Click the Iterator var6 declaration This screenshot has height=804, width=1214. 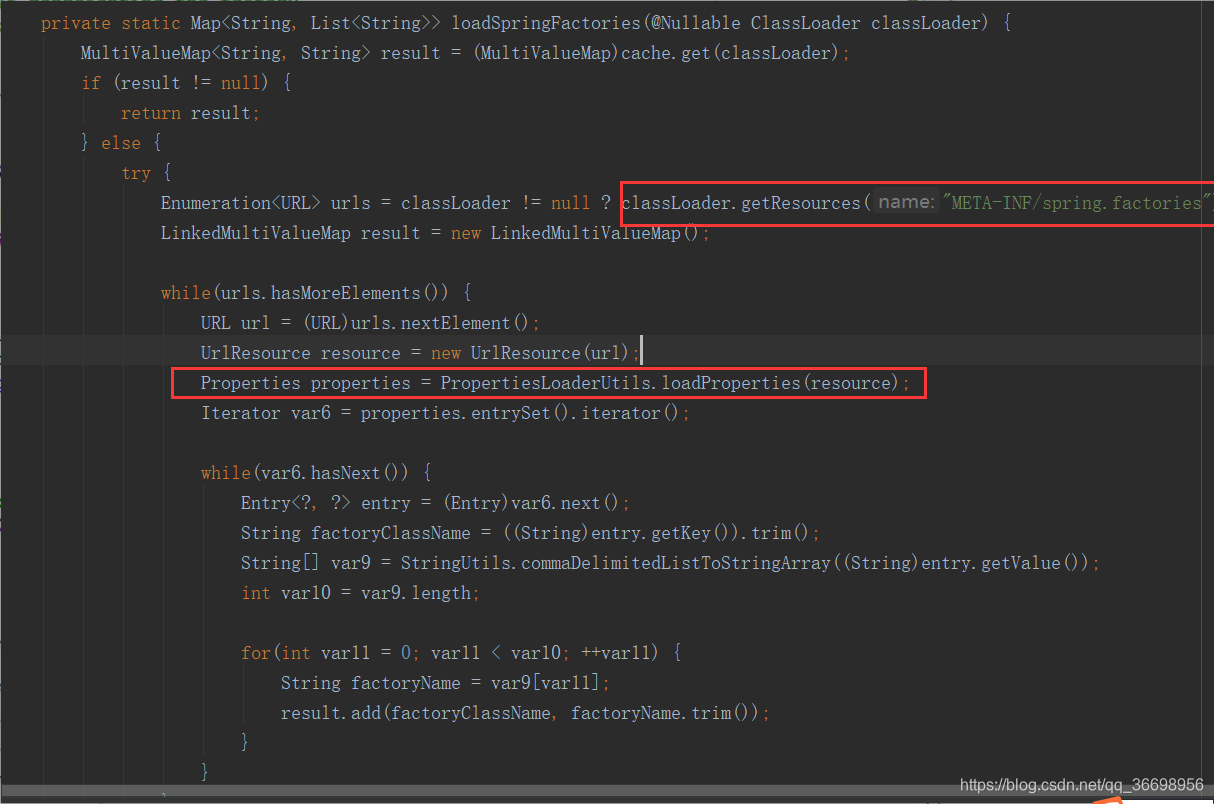(x=266, y=413)
